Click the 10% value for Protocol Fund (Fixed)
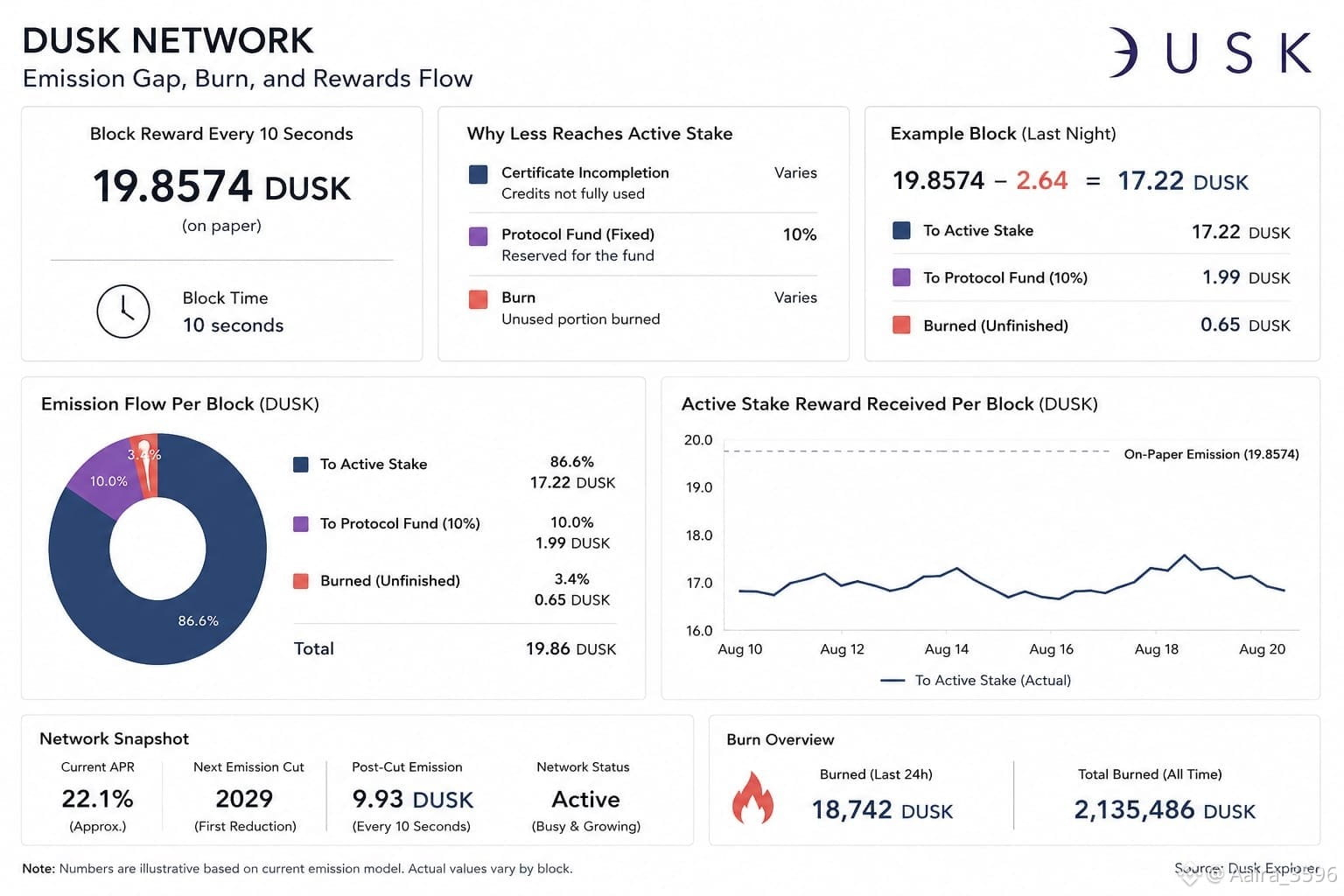The height and width of the screenshot is (896, 1344). pos(800,234)
